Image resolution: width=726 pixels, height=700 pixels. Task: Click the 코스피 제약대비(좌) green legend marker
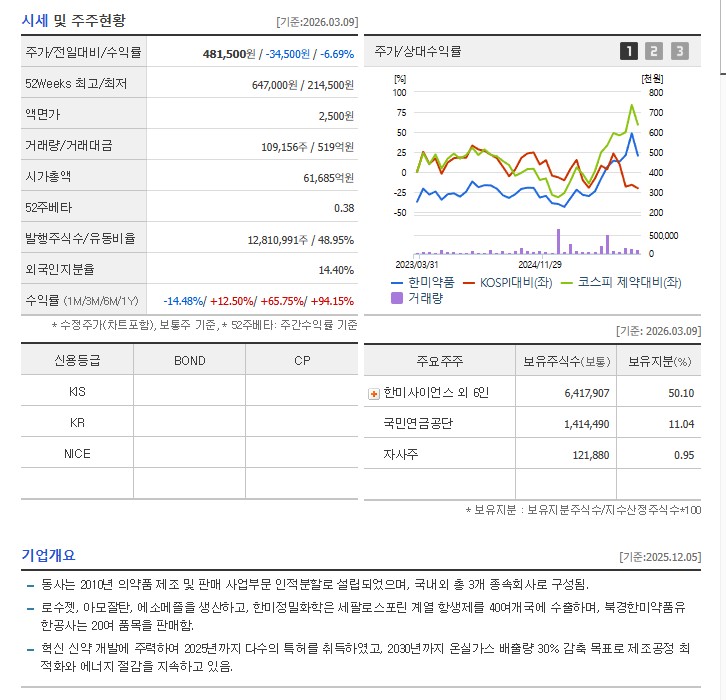tap(567, 282)
